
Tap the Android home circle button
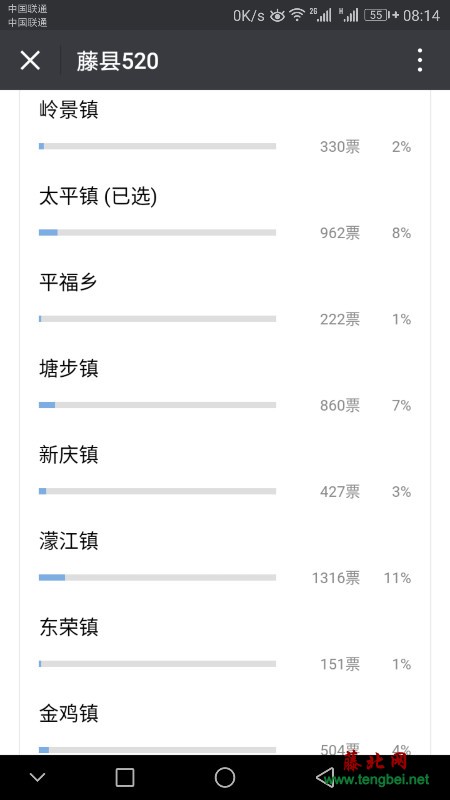(x=225, y=777)
